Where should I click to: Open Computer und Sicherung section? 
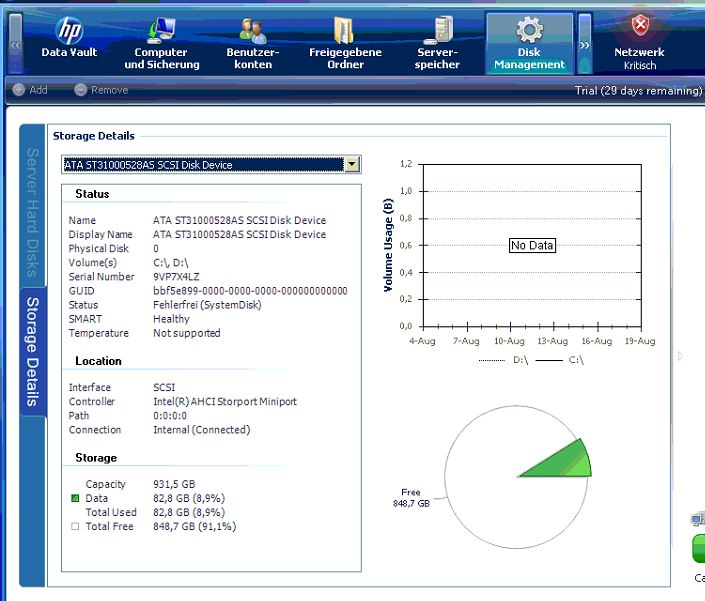point(161,43)
